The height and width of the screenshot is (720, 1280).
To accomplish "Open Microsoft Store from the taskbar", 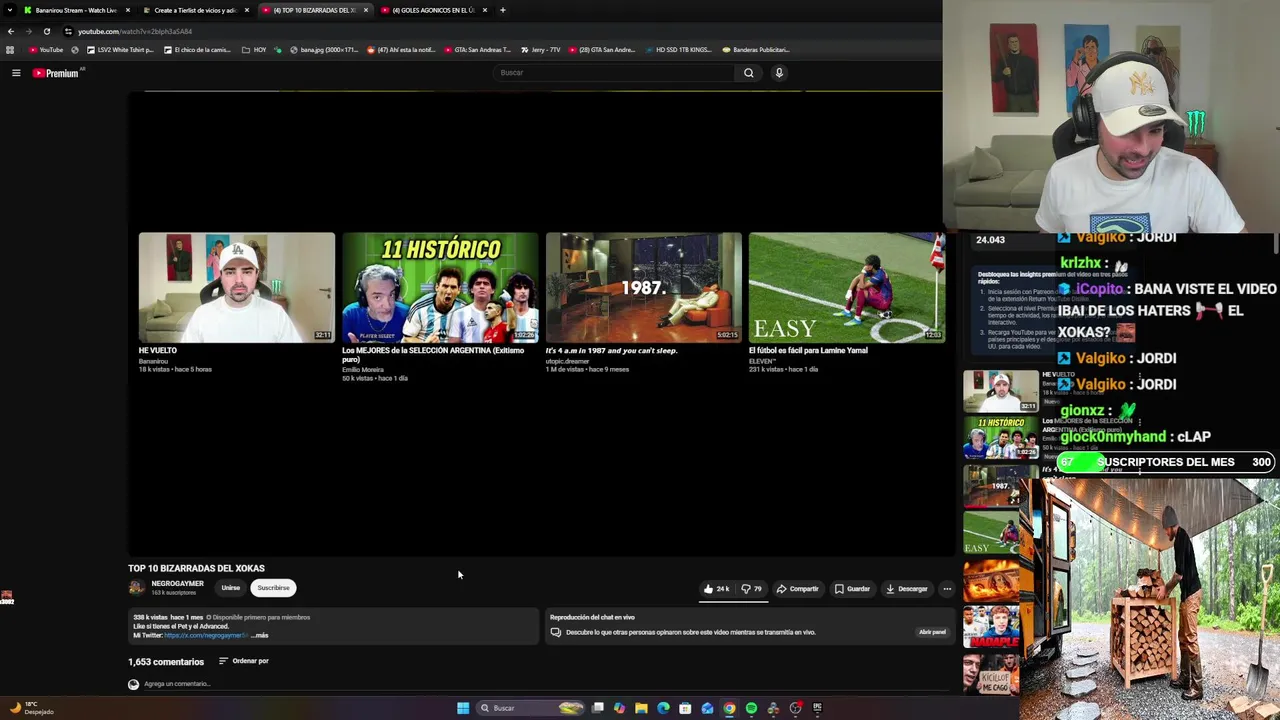I will [685, 708].
